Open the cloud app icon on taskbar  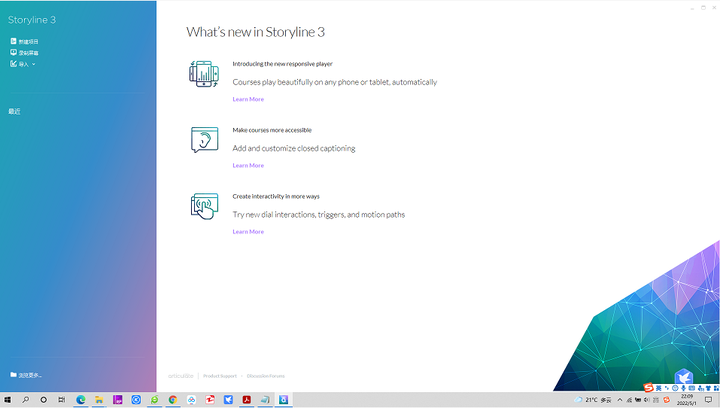191,400
